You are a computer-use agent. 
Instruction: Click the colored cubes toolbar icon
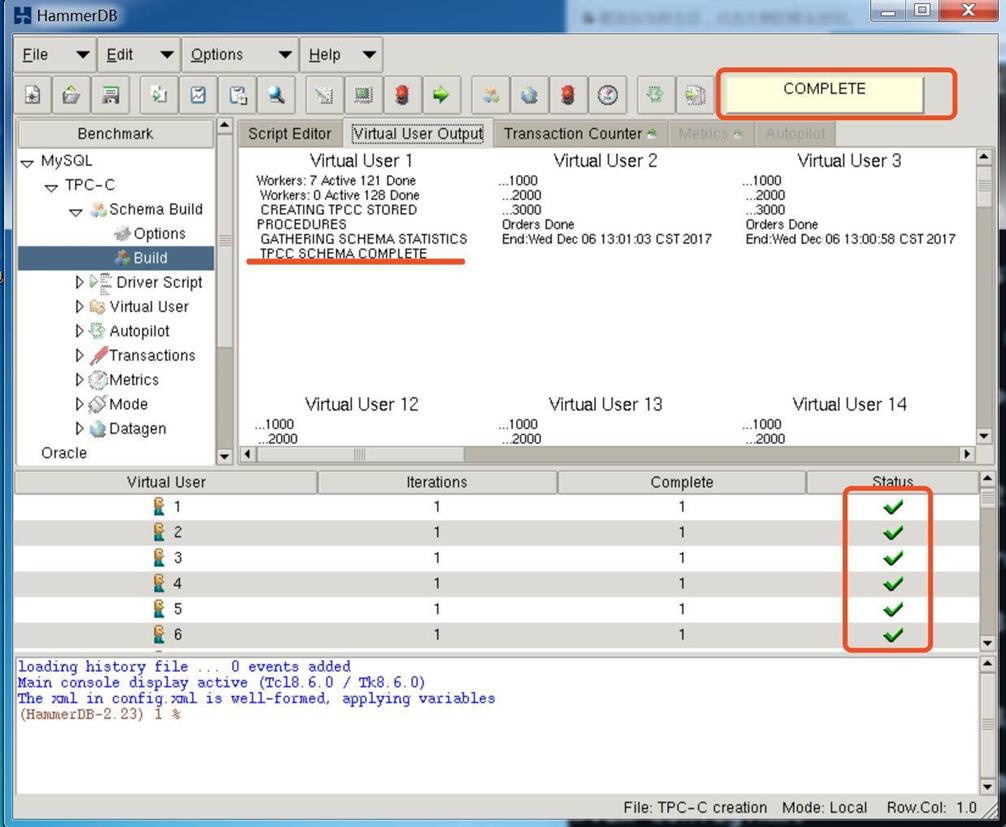491,95
